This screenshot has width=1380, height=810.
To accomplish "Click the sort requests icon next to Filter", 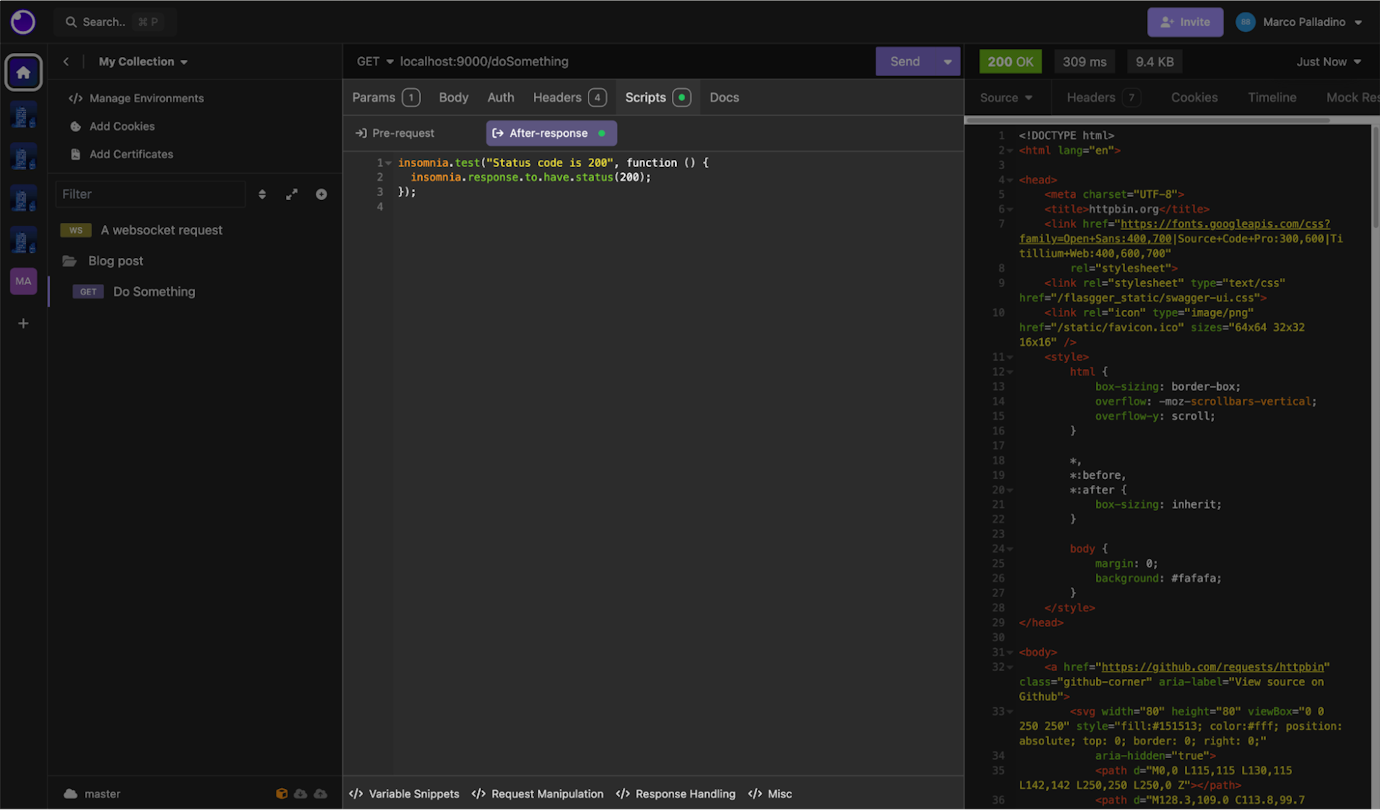I will click(263, 193).
